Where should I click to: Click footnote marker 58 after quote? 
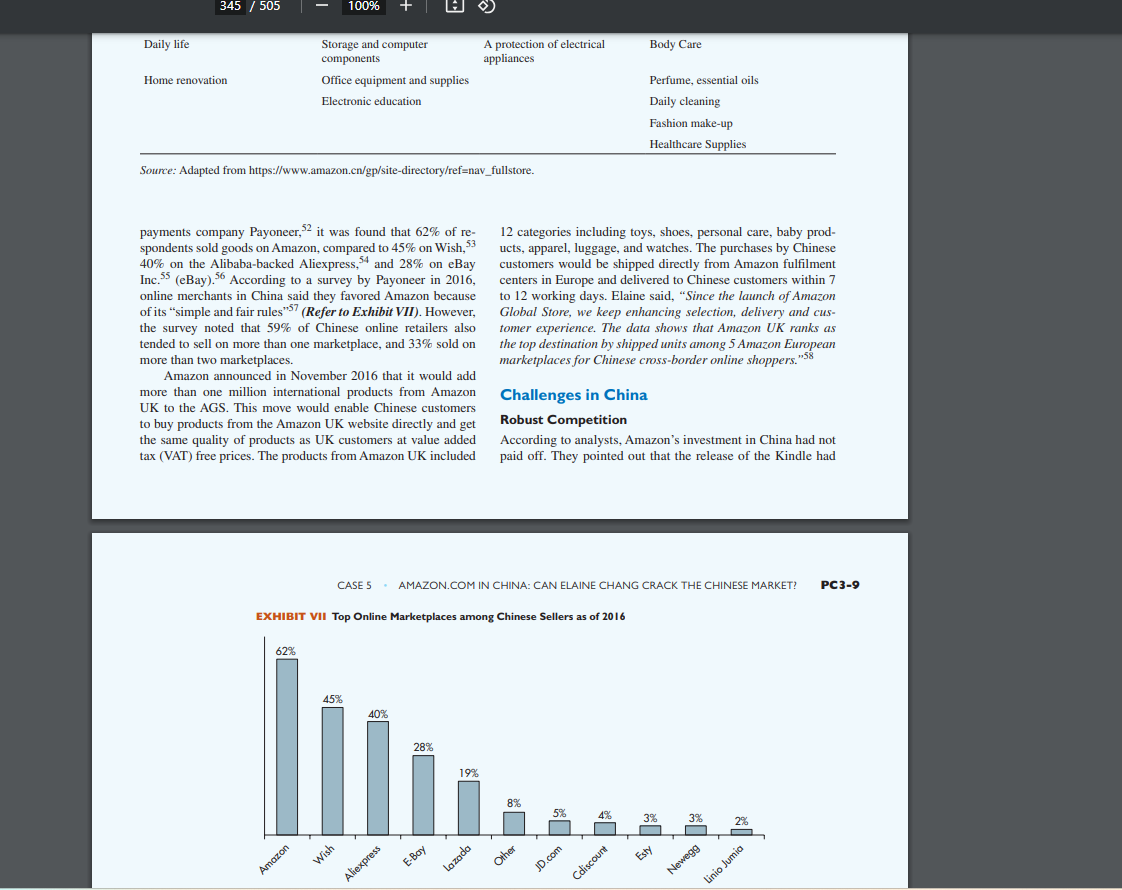click(x=808, y=356)
